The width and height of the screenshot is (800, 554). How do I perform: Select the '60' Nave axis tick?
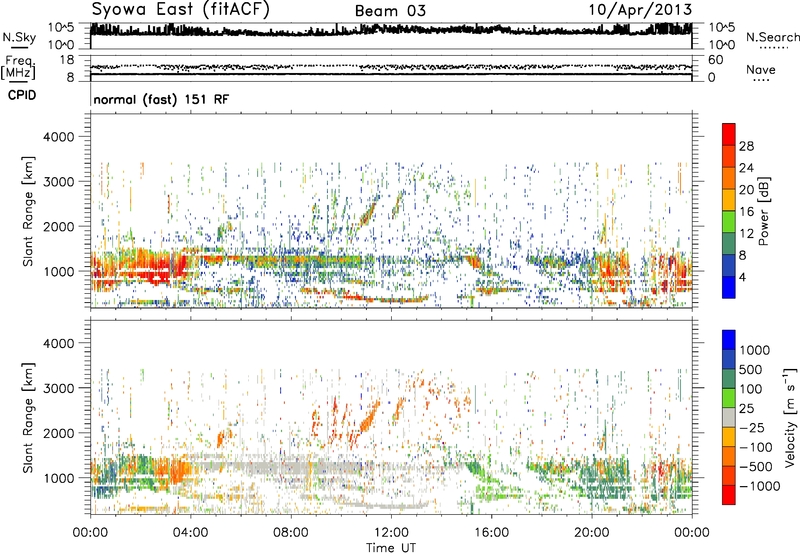[x=715, y=60]
